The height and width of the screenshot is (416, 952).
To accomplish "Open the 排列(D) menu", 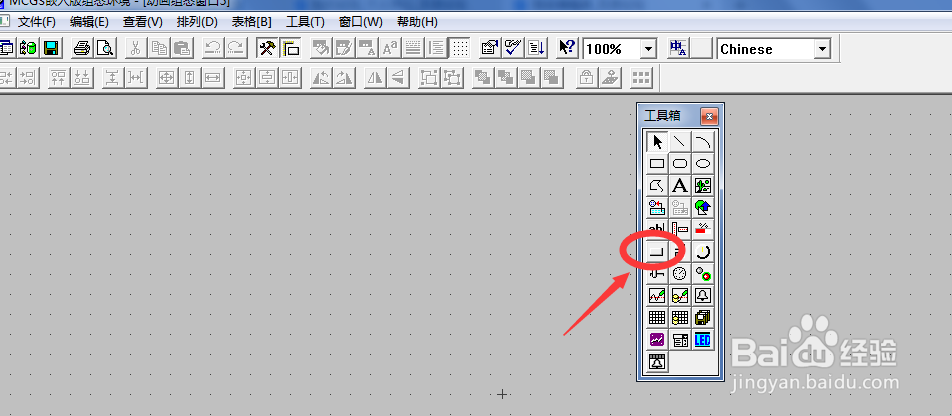I will (x=197, y=22).
